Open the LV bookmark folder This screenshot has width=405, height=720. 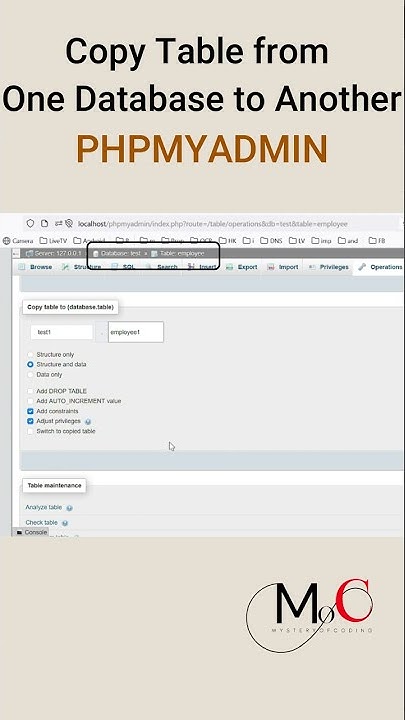point(297,241)
